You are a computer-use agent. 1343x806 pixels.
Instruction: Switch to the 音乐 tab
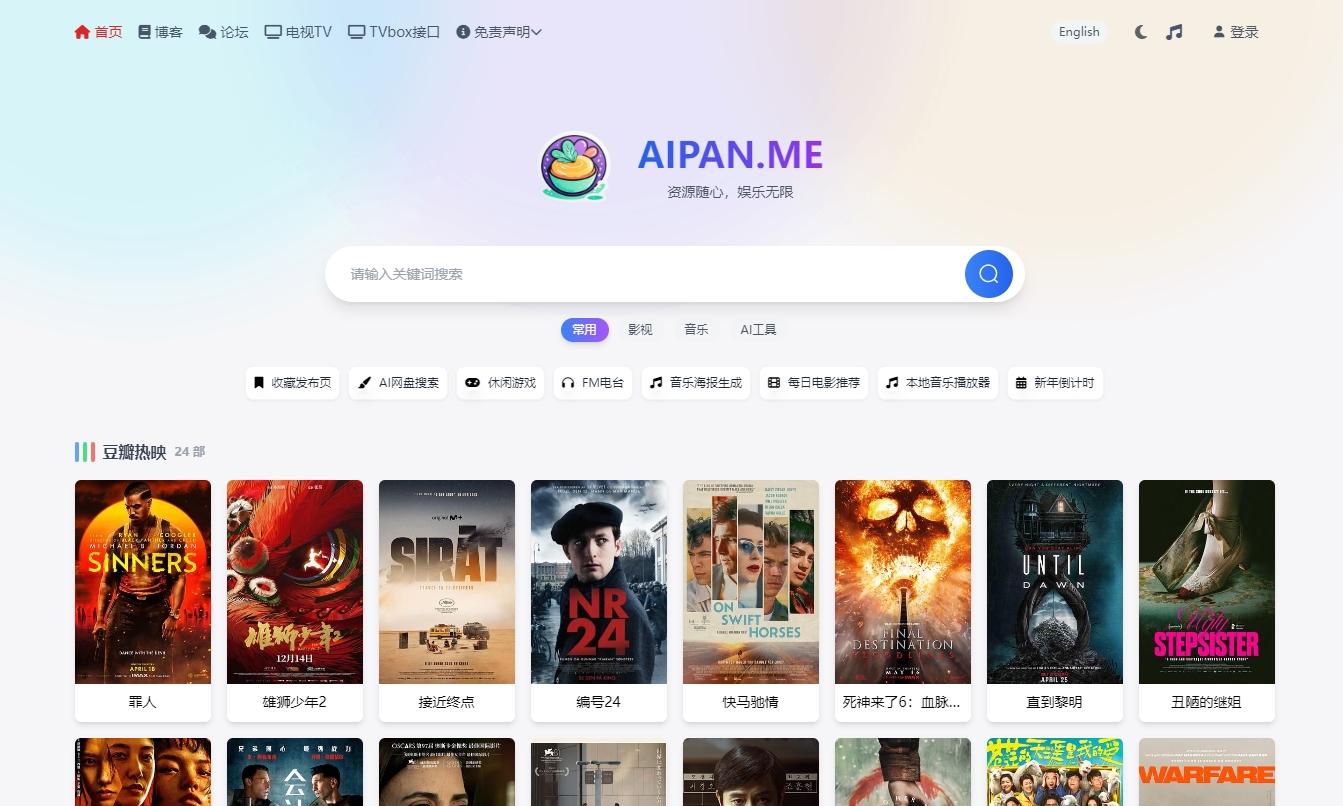(x=696, y=330)
